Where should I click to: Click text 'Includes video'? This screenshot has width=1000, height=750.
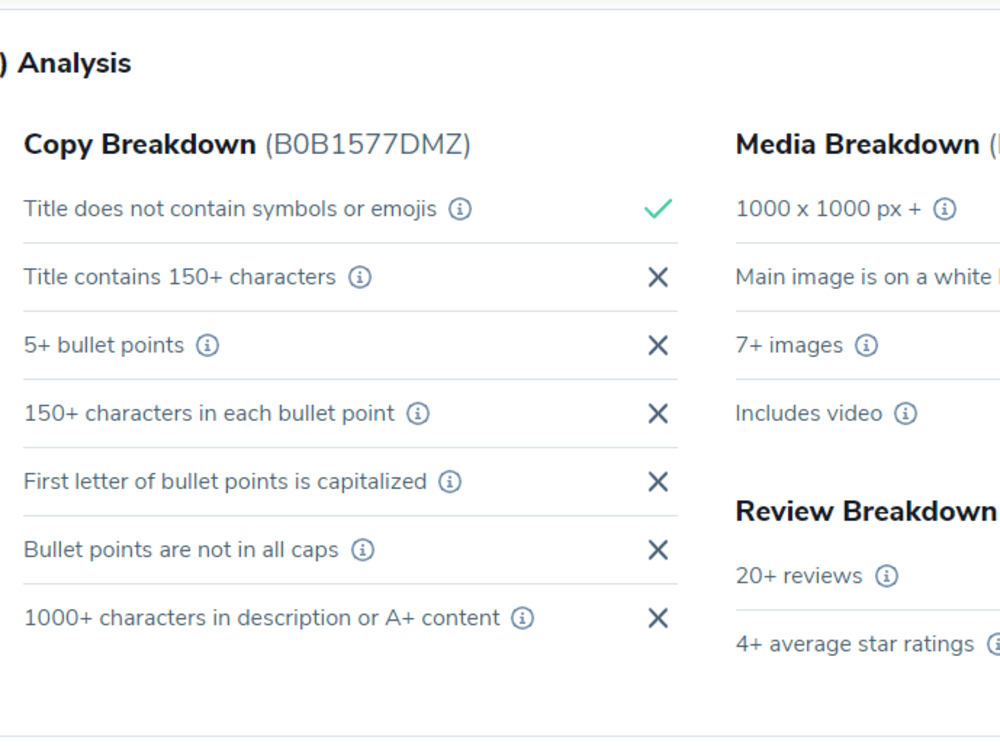(809, 414)
